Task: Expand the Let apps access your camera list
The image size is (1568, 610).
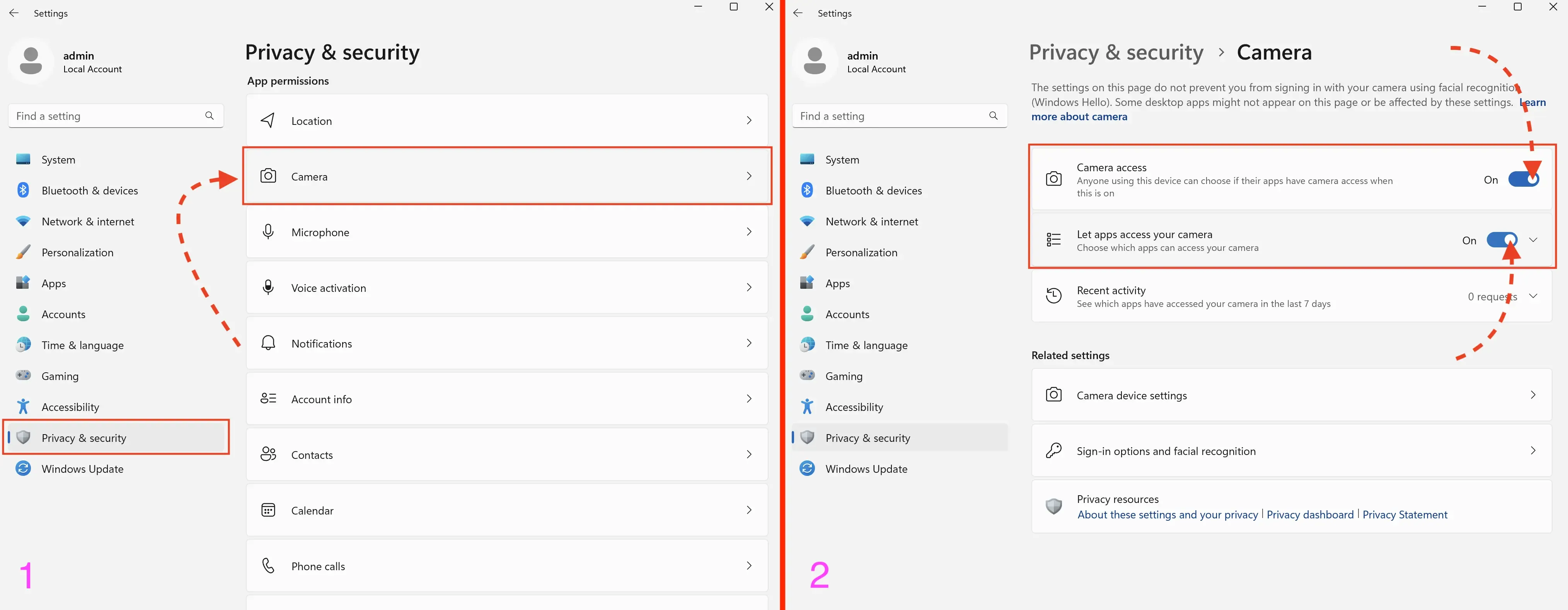Action: click(x=1533, y=240)
